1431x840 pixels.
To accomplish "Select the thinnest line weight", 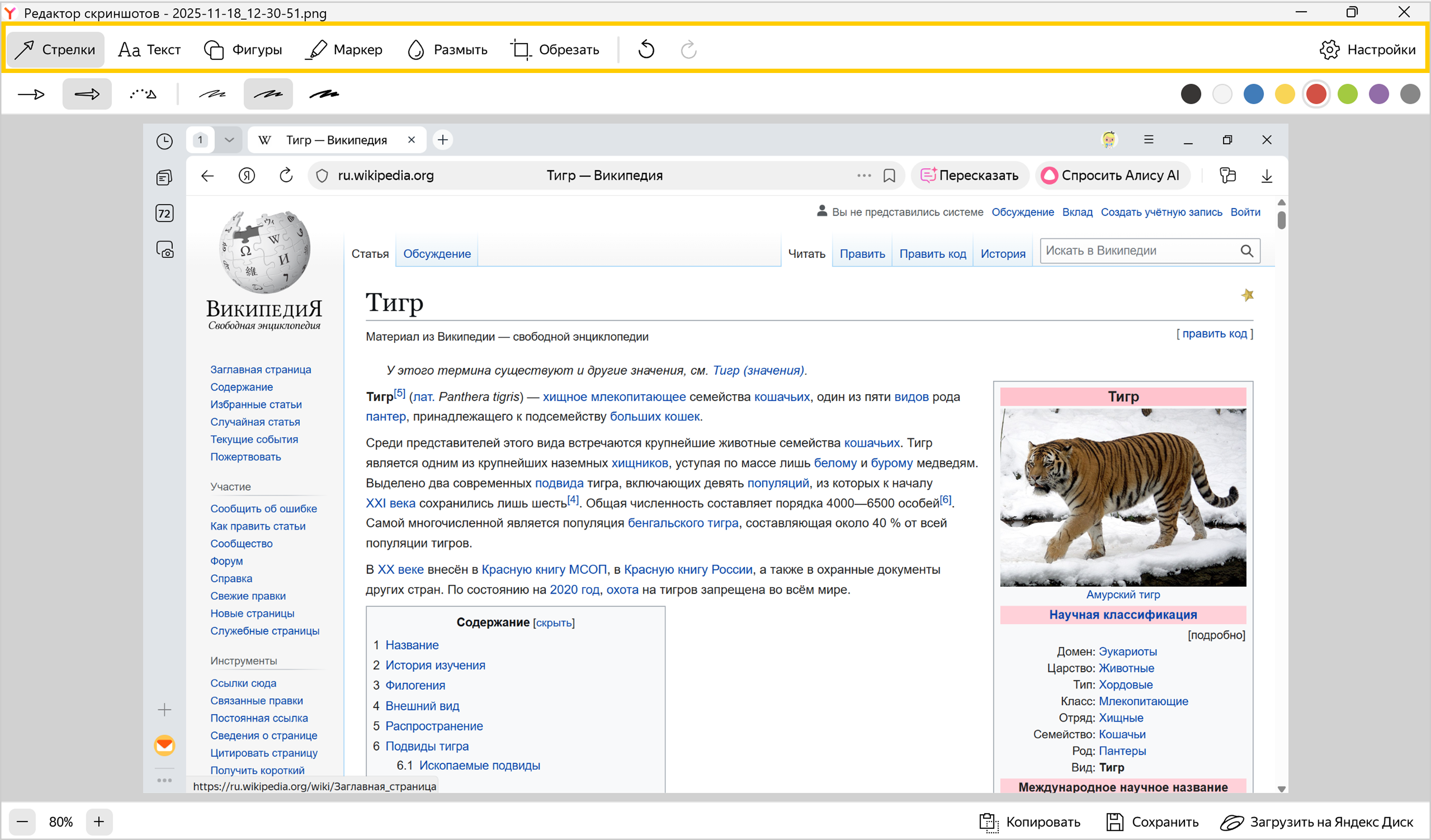I will tap(213, 94).
